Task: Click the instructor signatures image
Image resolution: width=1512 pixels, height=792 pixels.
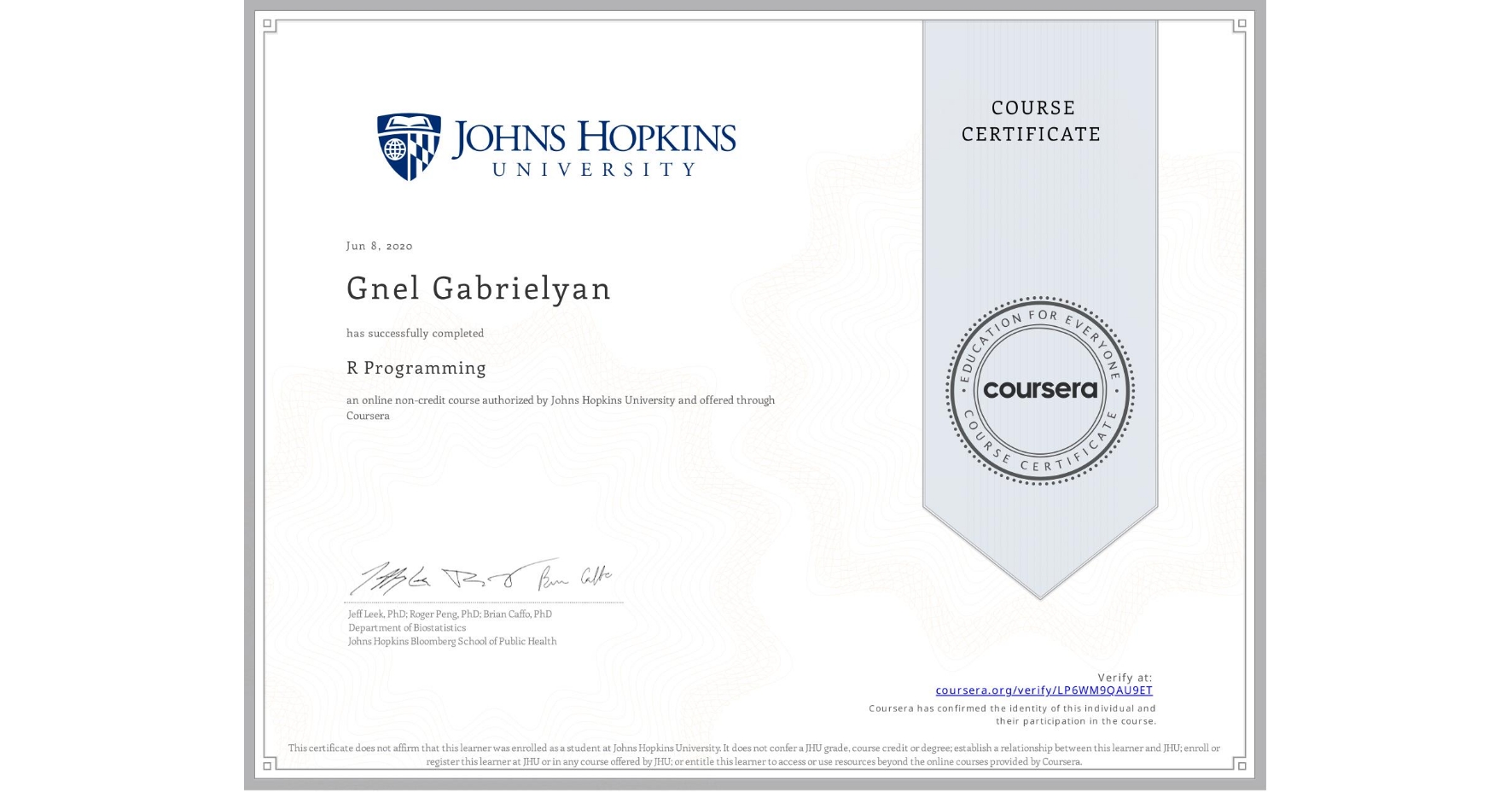Action: tap(481, 579)
